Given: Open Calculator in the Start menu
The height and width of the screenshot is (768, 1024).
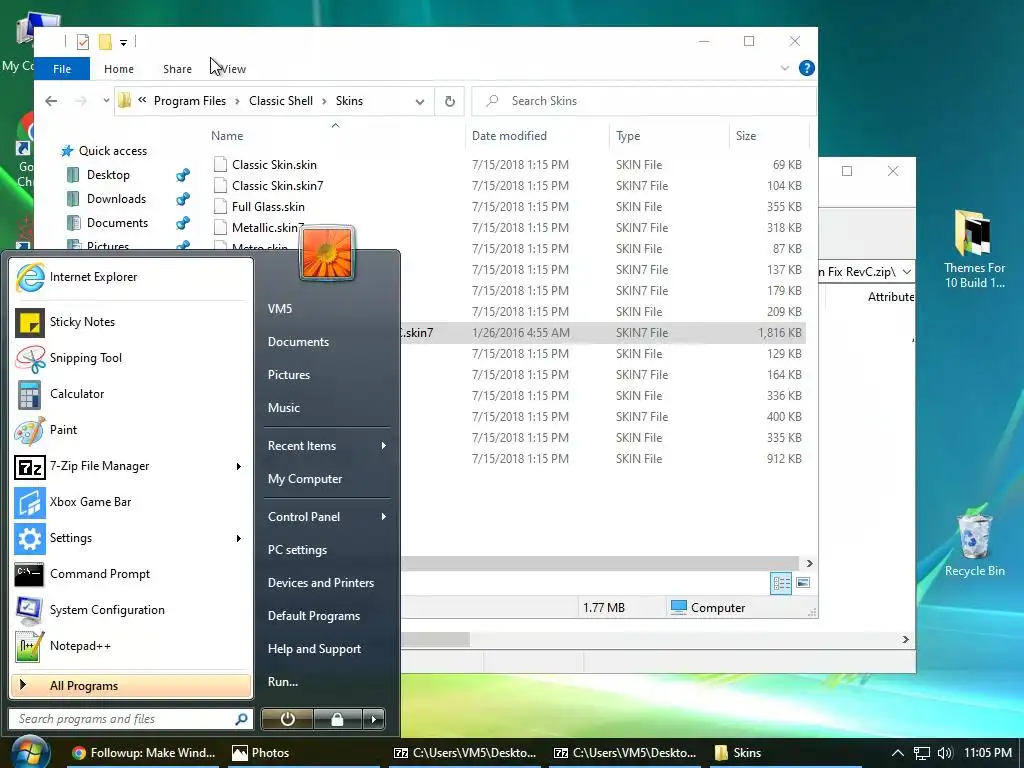Looking at the screenshot, I should coord(131,394).
